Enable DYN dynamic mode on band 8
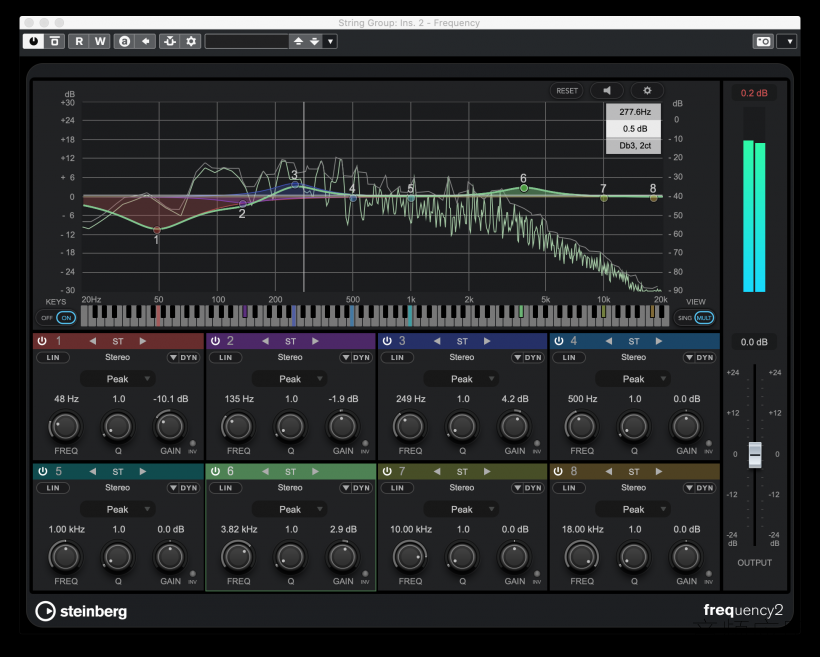The image size is (820, 657). tap(700, 488)
